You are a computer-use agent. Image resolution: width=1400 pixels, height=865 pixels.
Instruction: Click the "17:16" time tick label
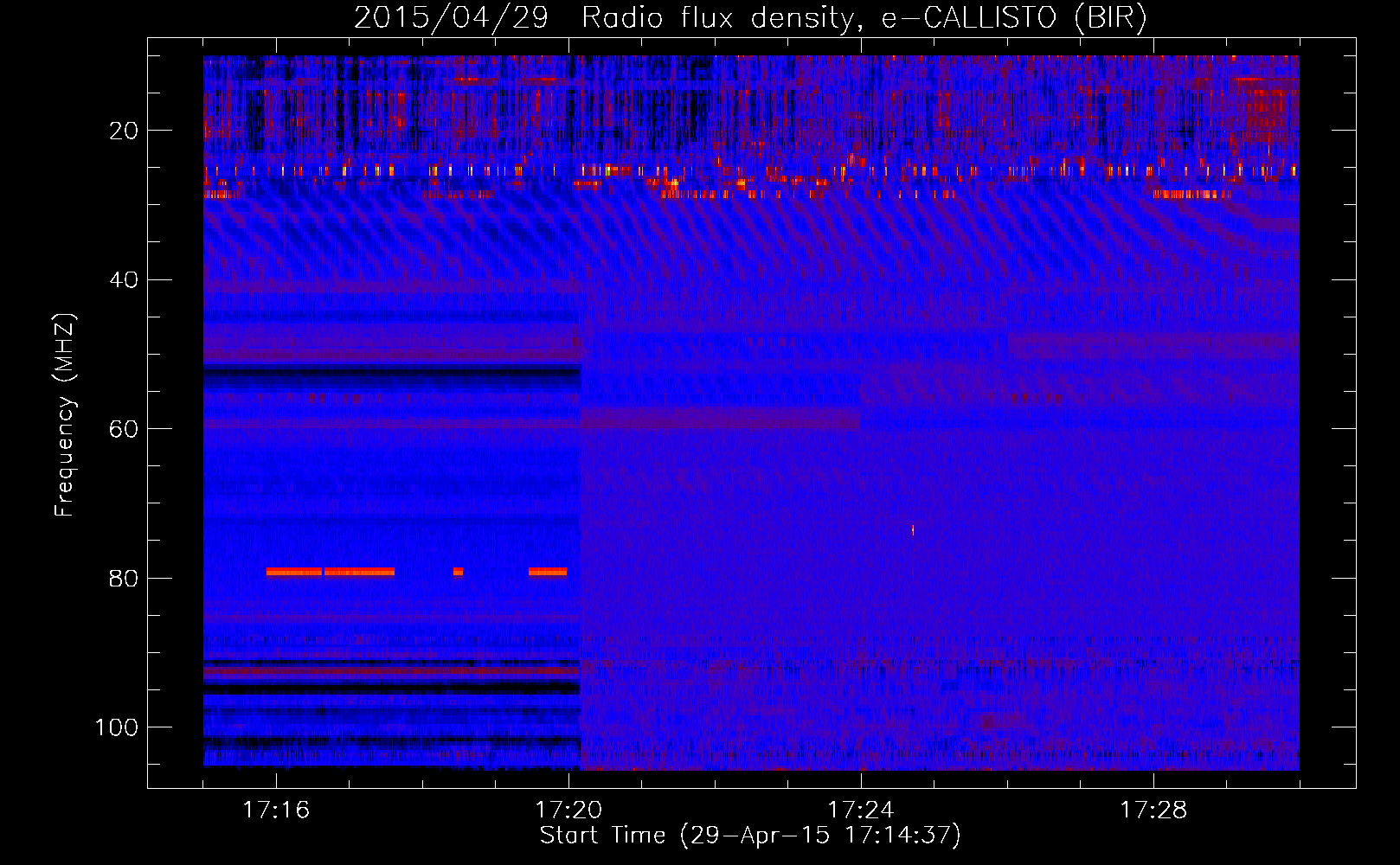click(276, 811)
